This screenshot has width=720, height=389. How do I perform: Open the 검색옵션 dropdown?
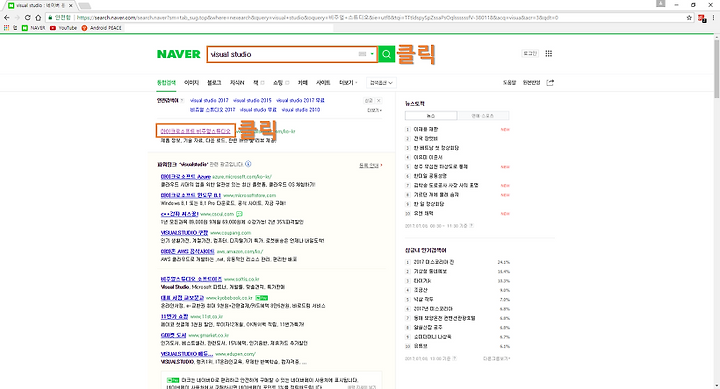pyautogui.click(x=381, y=83)
